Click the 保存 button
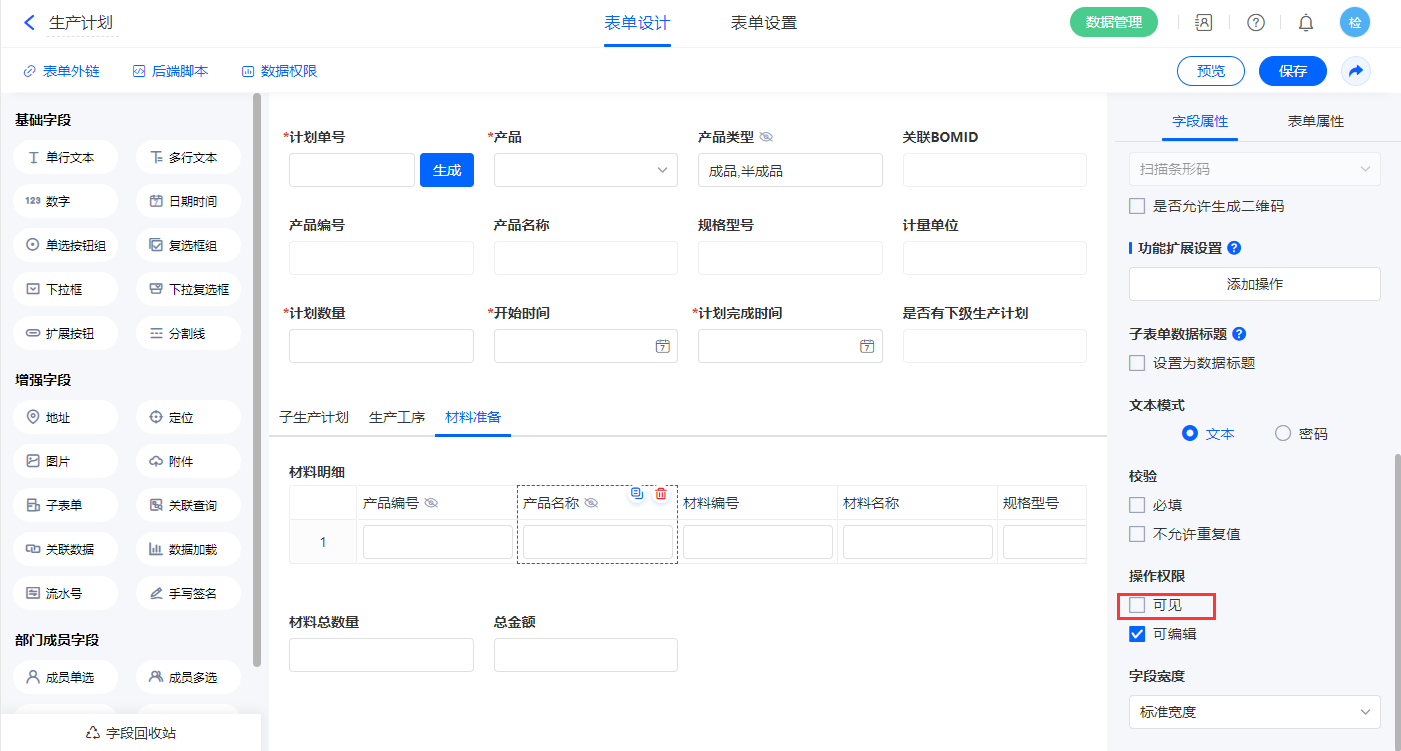This screenshot has height=751, width=1401. click(1292, 71)
